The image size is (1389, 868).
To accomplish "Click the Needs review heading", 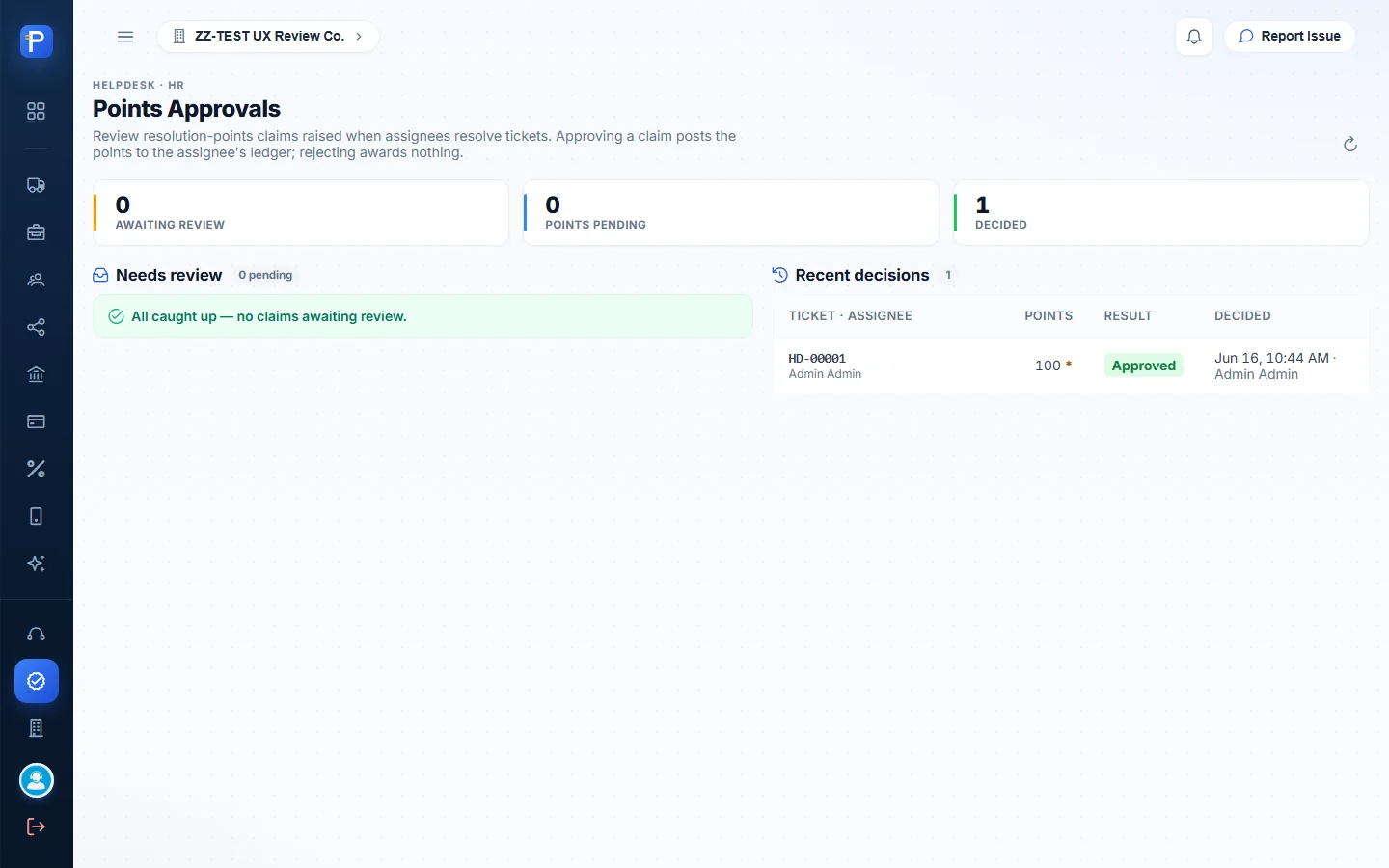I will coord(169,275).
